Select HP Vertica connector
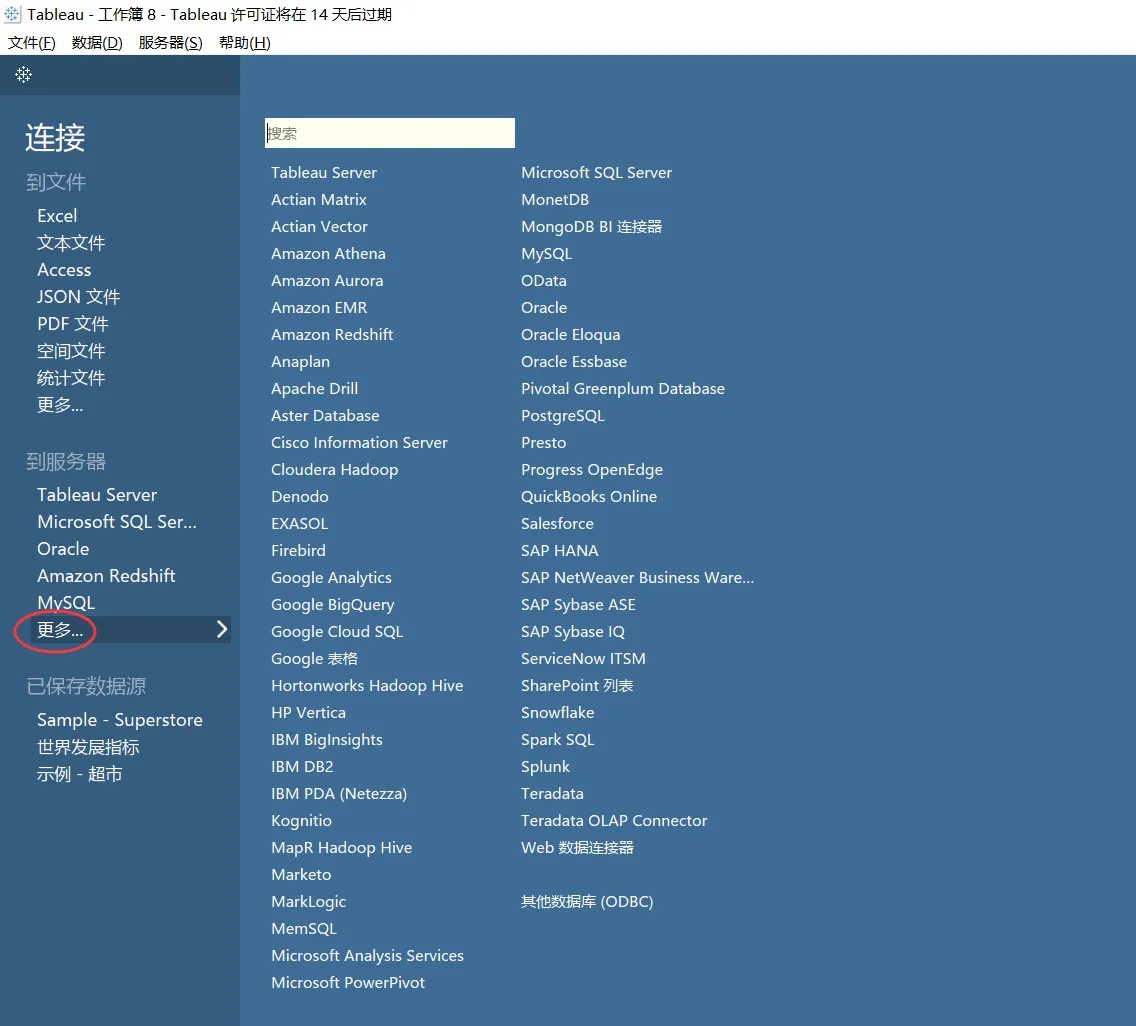Image resolution: width=1136 pixels, height=1026 pixels. [309, 713]
